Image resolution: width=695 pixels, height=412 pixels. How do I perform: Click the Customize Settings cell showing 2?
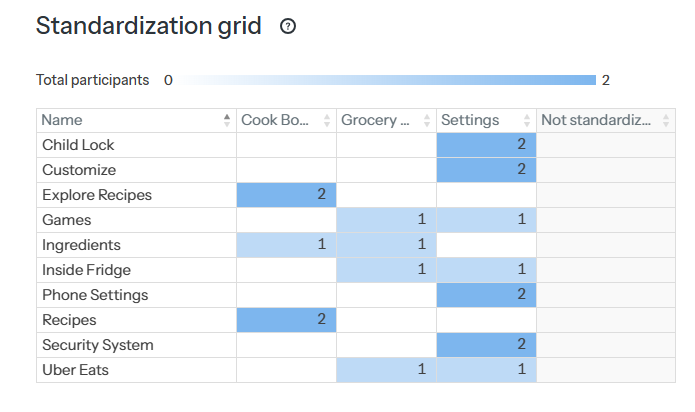[486, 170]
